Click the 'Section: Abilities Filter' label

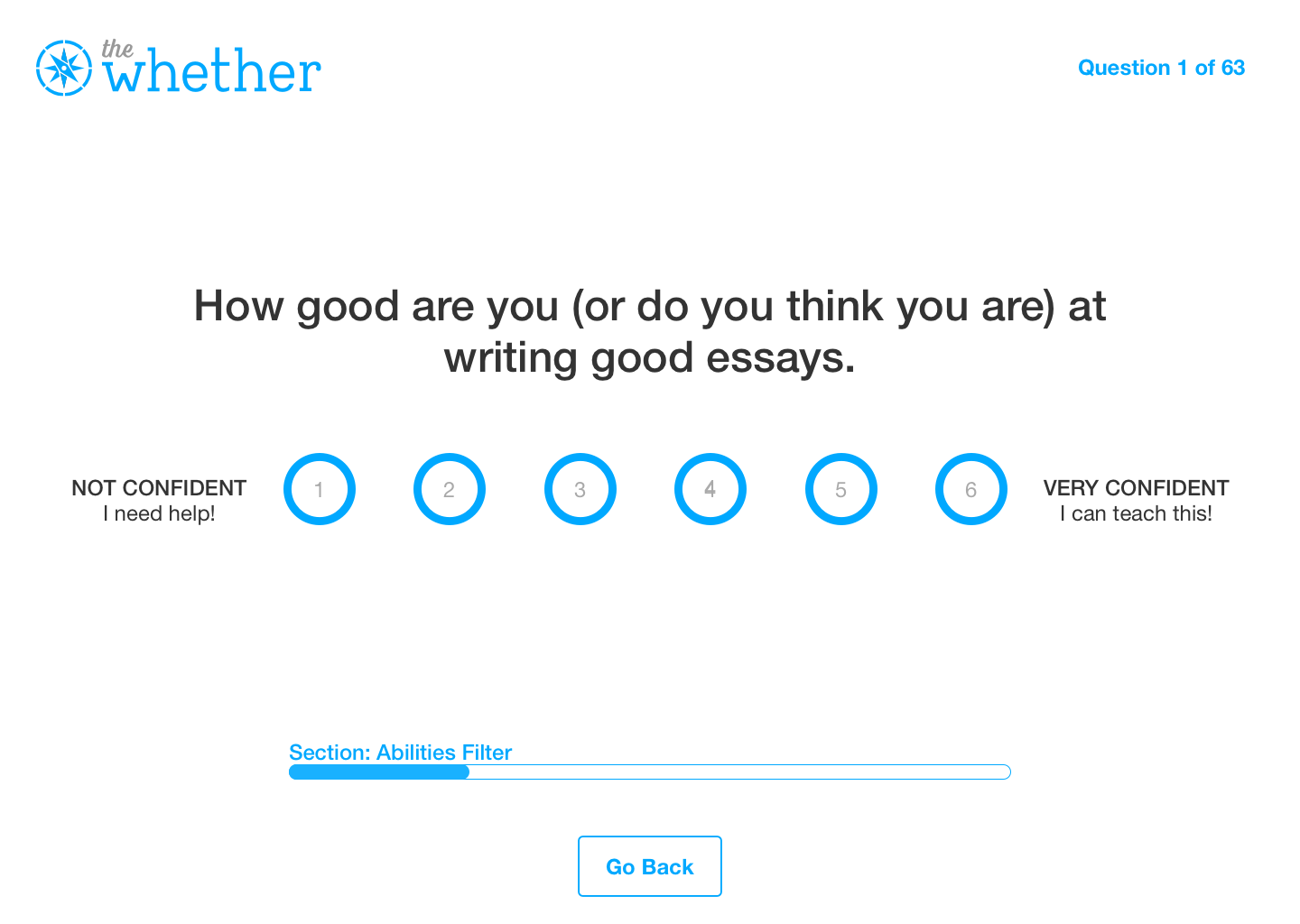pos(400,753)
